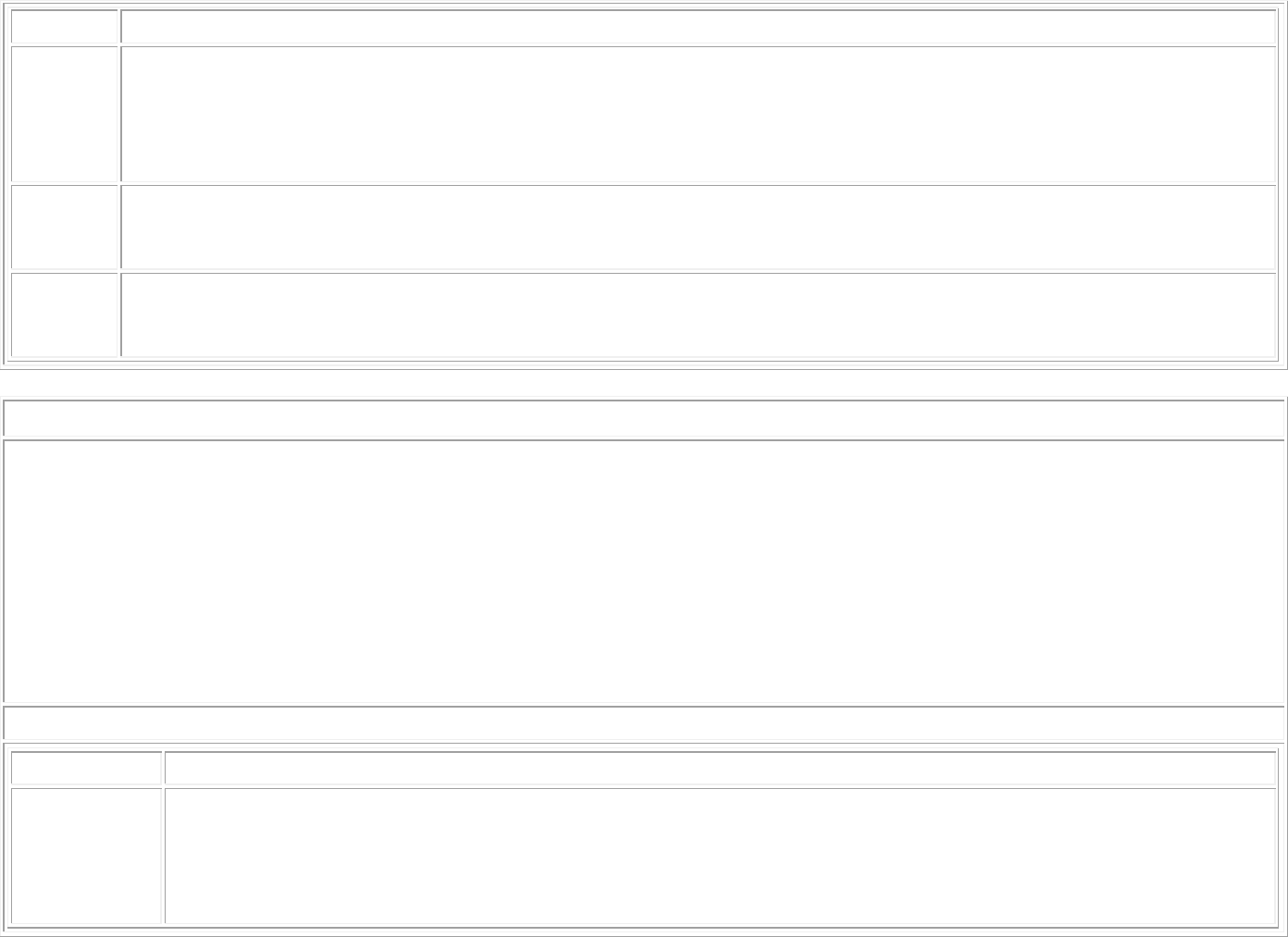
Task: Click the third-row narrow cell of the upper table
Action: pyautogui.click(x=65, y=227)
